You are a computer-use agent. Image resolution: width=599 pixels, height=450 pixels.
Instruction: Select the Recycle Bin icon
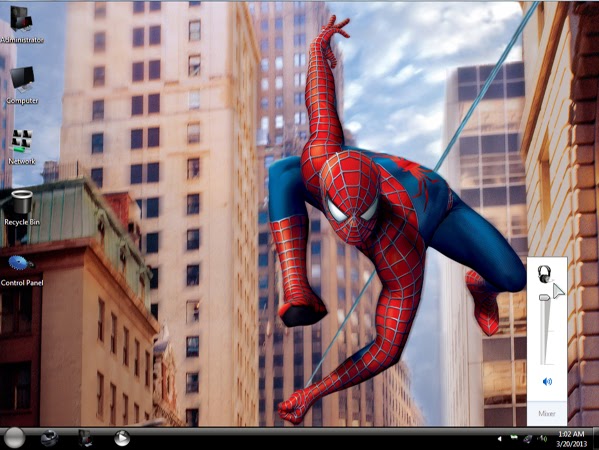click(21, 202)
